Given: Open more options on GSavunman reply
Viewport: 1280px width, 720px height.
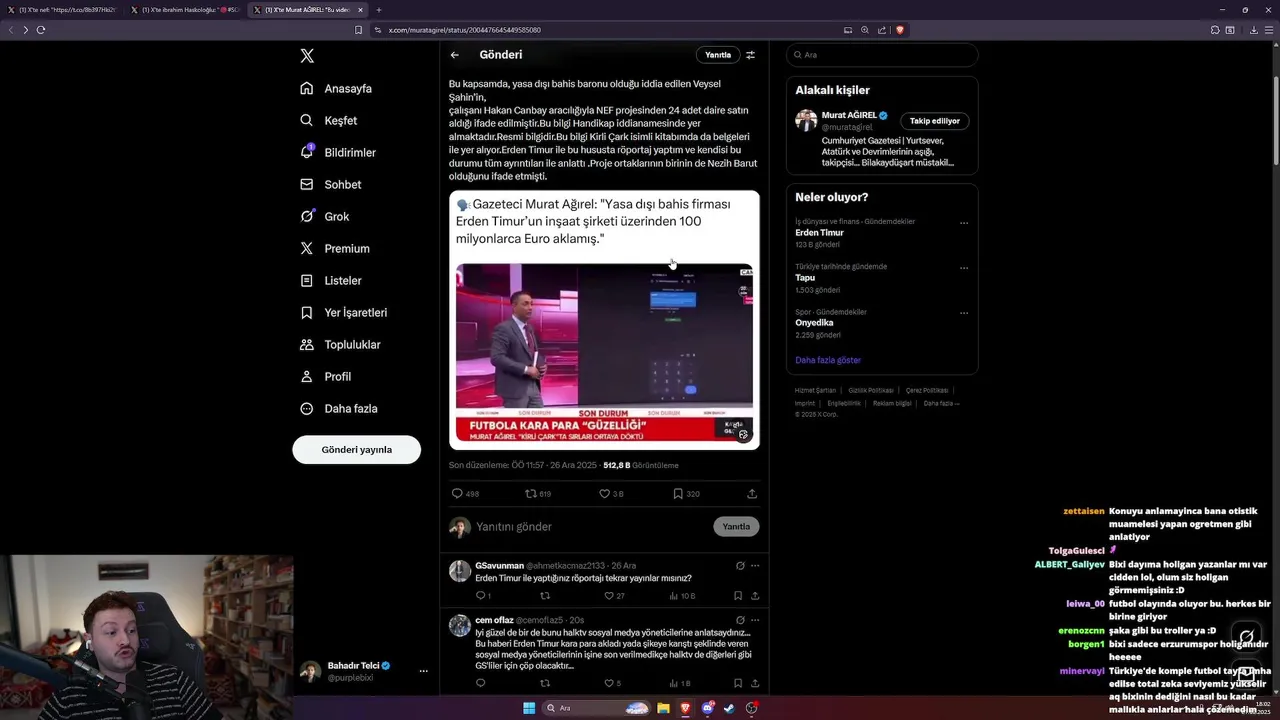Looking at the screenshot, I should click(755, 566).
